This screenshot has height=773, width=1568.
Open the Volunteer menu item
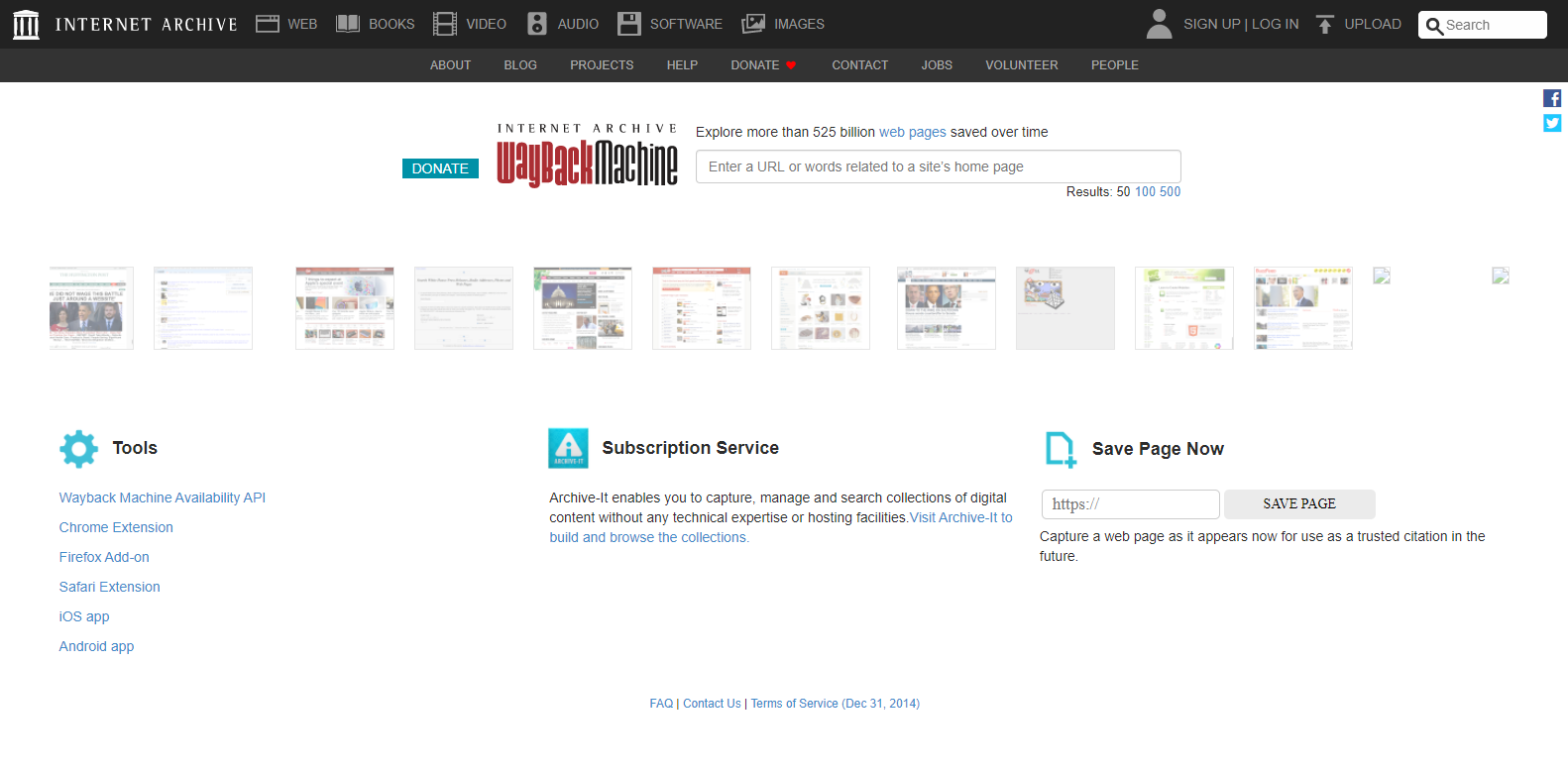click(x=1022, y=65)
